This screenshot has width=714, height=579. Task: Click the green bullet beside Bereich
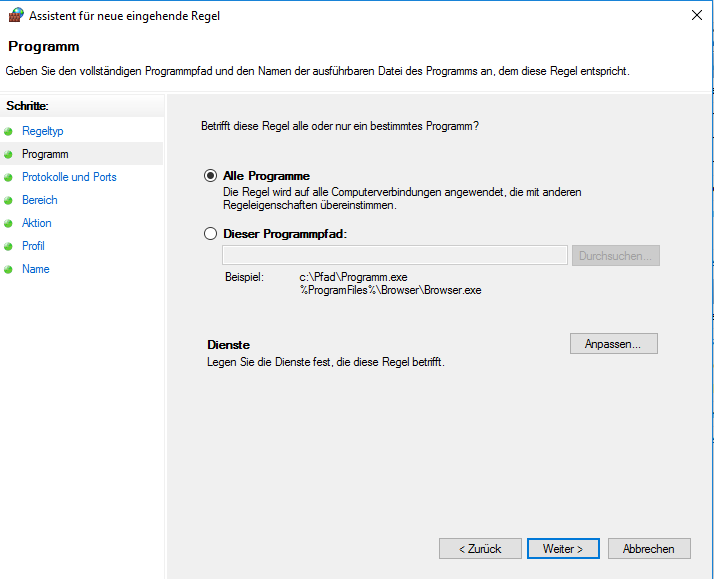(8, 200)
